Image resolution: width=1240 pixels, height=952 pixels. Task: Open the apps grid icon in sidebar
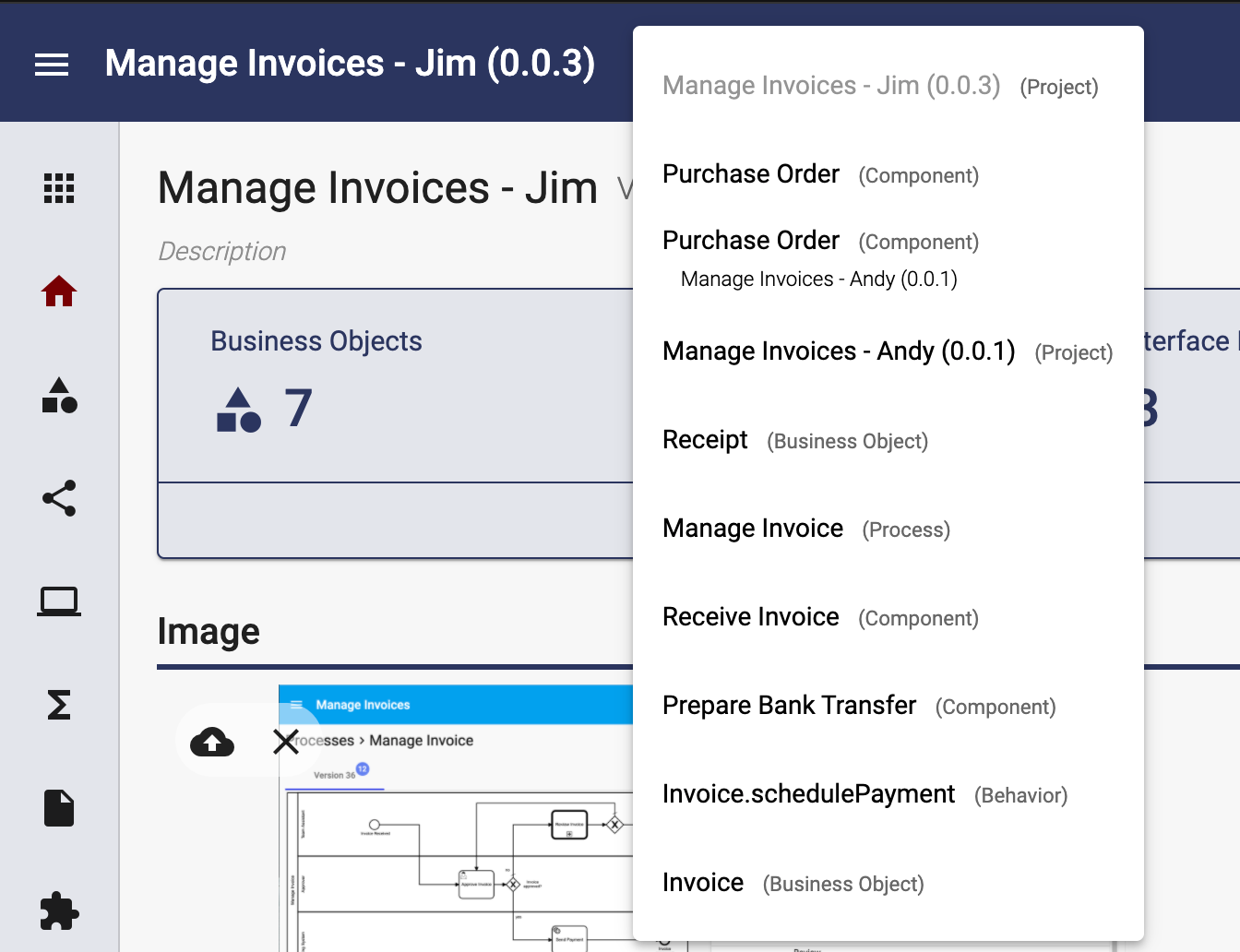click(59, 188)
